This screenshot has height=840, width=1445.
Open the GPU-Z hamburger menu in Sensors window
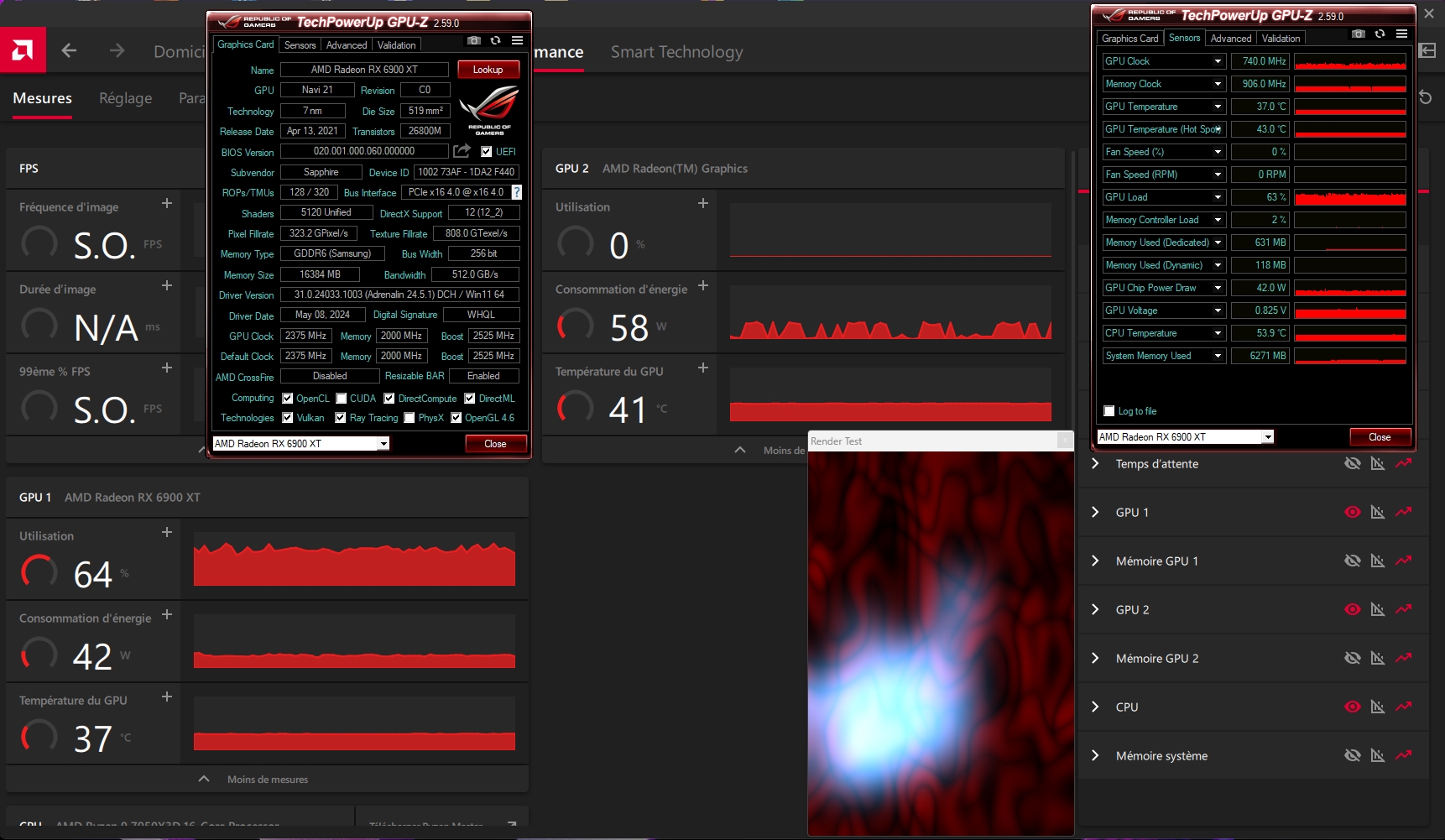point(1401,34)
